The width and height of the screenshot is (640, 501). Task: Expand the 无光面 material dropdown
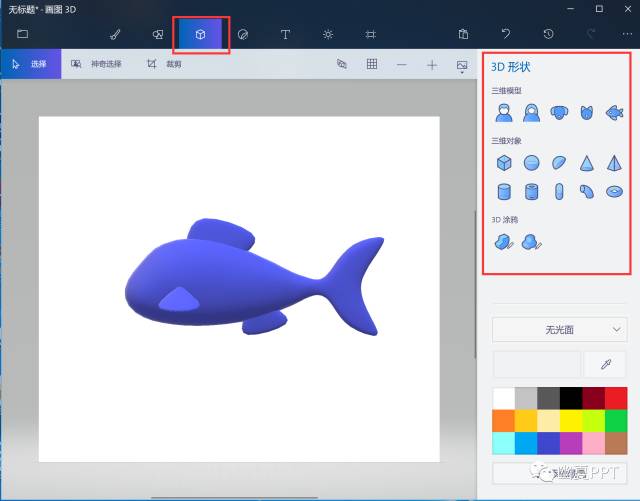pyautogui.click(x=560, y=328)
